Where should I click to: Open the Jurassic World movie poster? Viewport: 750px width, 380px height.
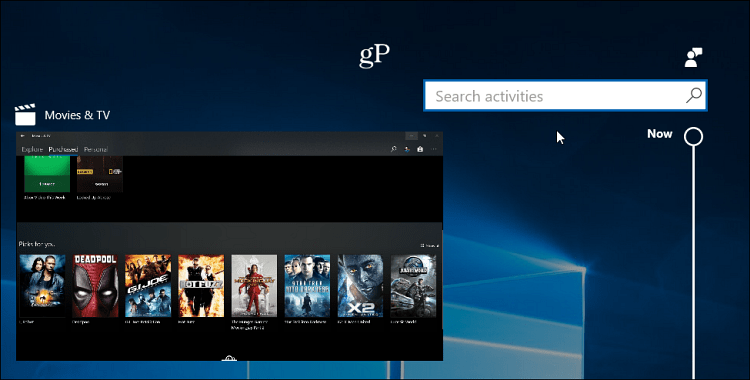(413, 286)
